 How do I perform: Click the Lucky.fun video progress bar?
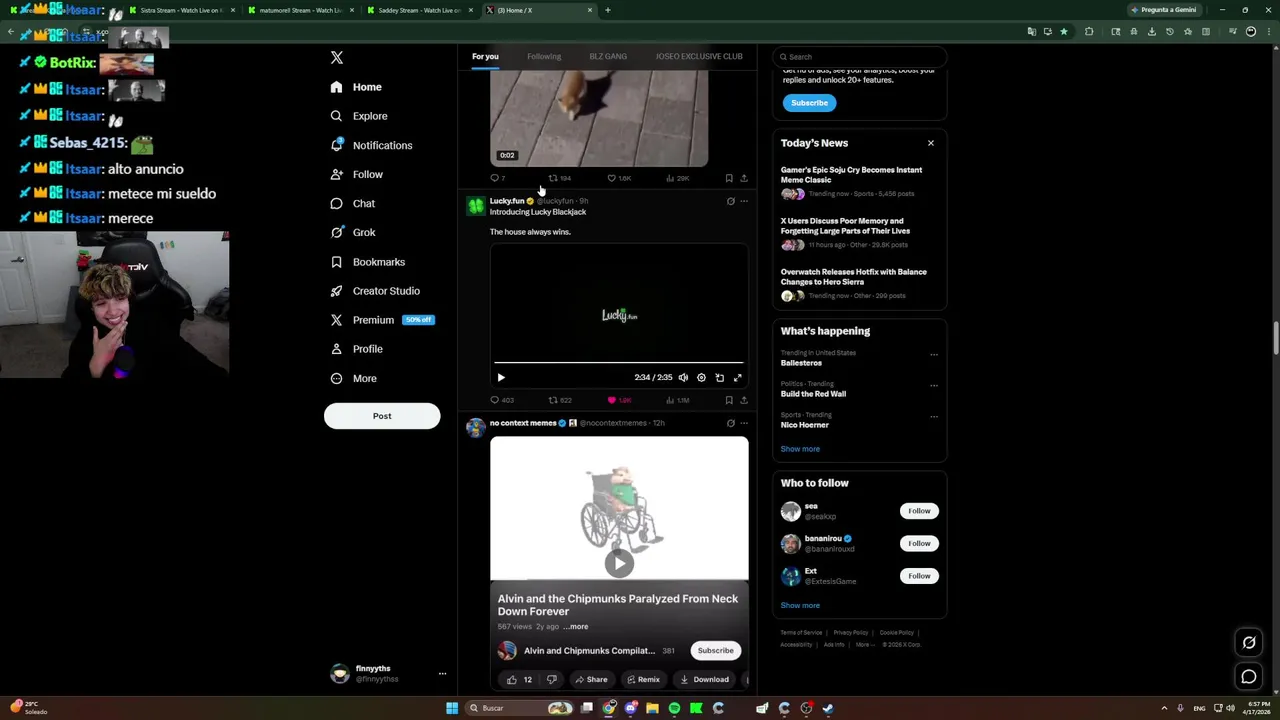click(619, 363)
